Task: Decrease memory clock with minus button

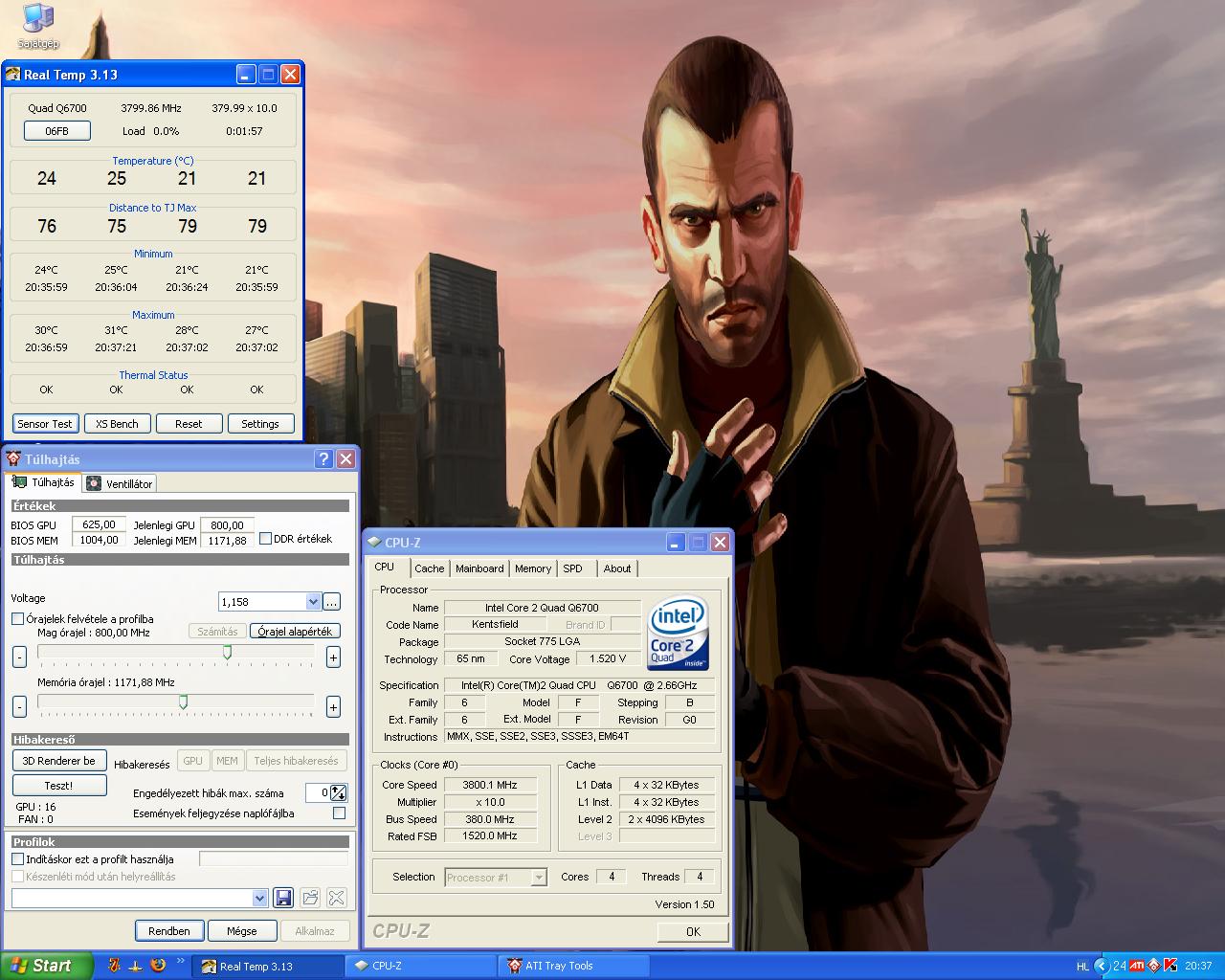Action: pyautogui.click(x=19, y=707)
